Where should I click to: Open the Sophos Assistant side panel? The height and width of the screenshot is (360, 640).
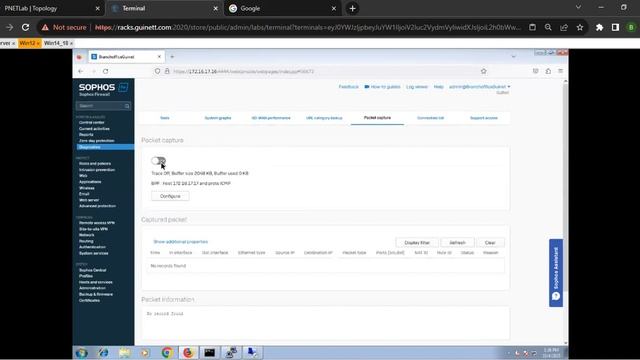coord(556,273)
